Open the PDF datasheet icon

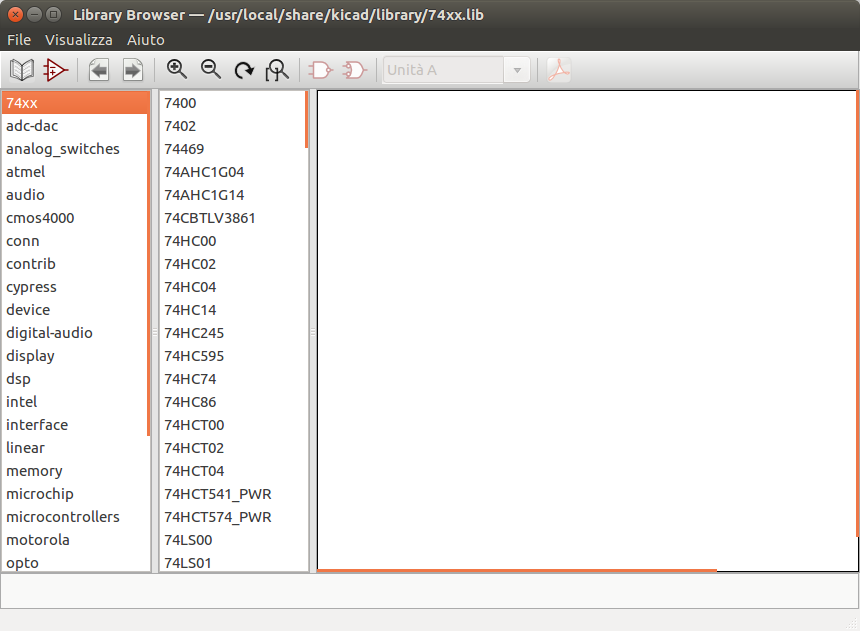click(x=559, y=70)
